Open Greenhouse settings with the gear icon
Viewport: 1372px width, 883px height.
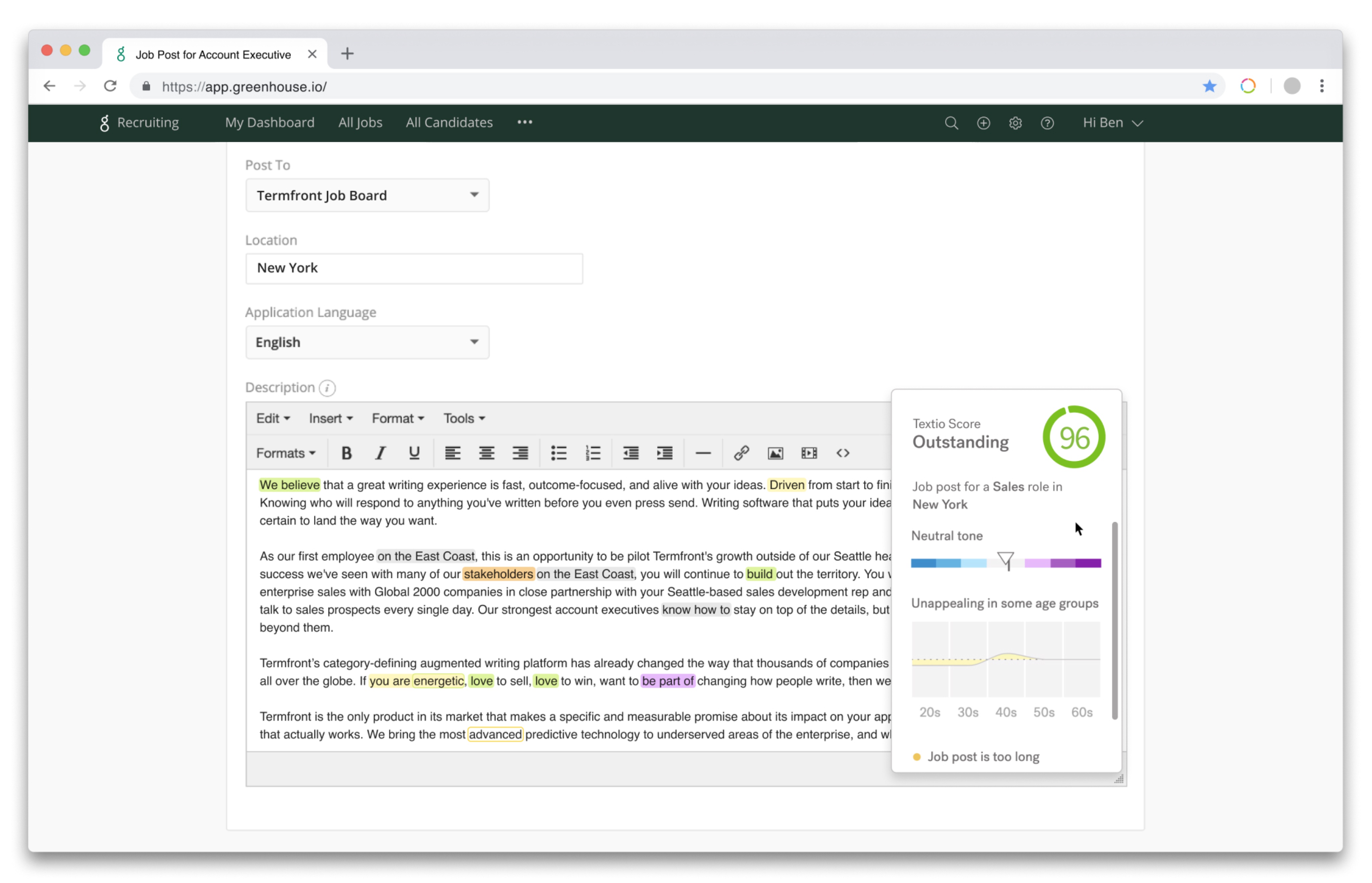(1015, 123)
